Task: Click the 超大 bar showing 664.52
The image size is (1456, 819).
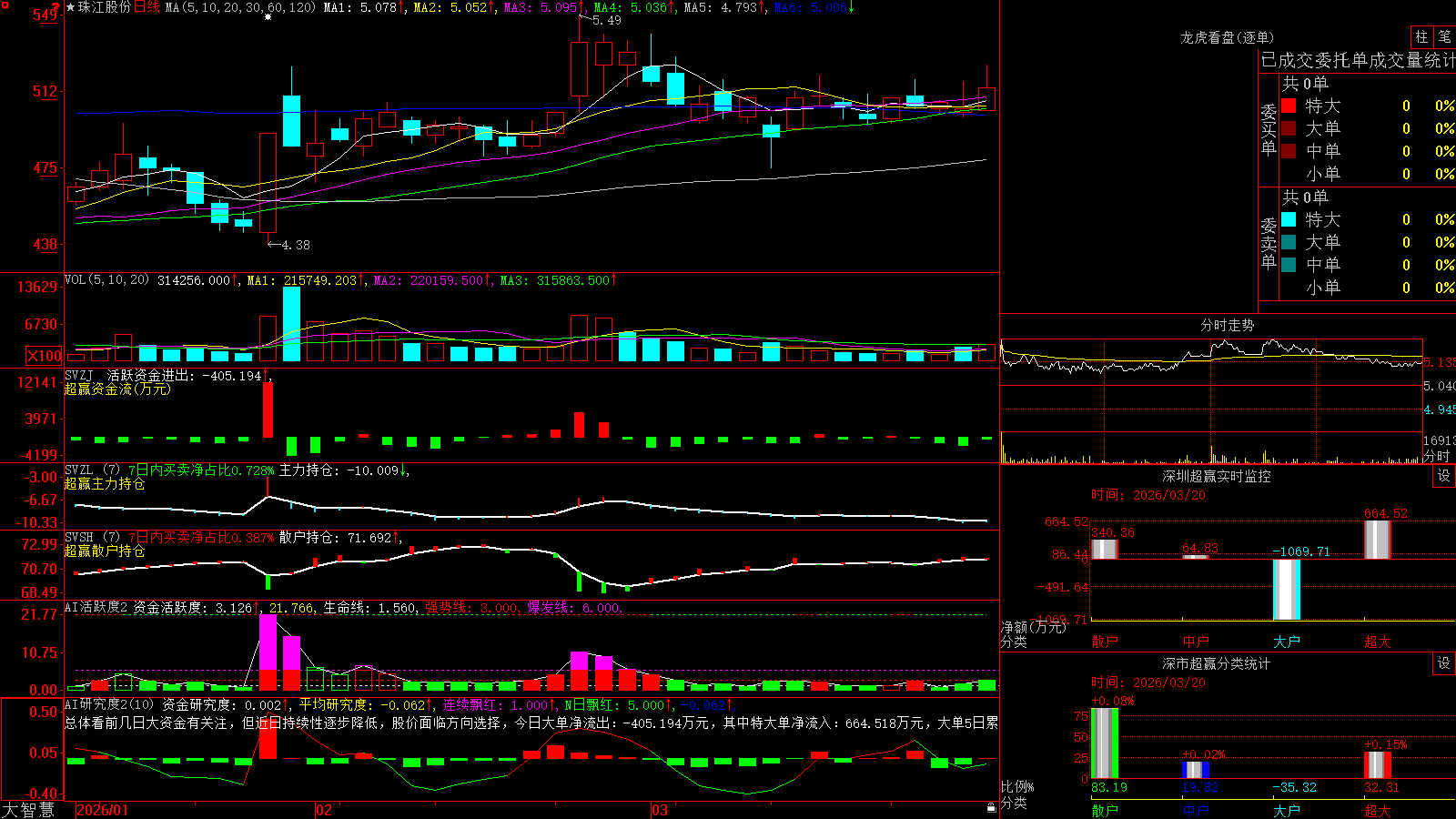Action: coord(1378,540)
